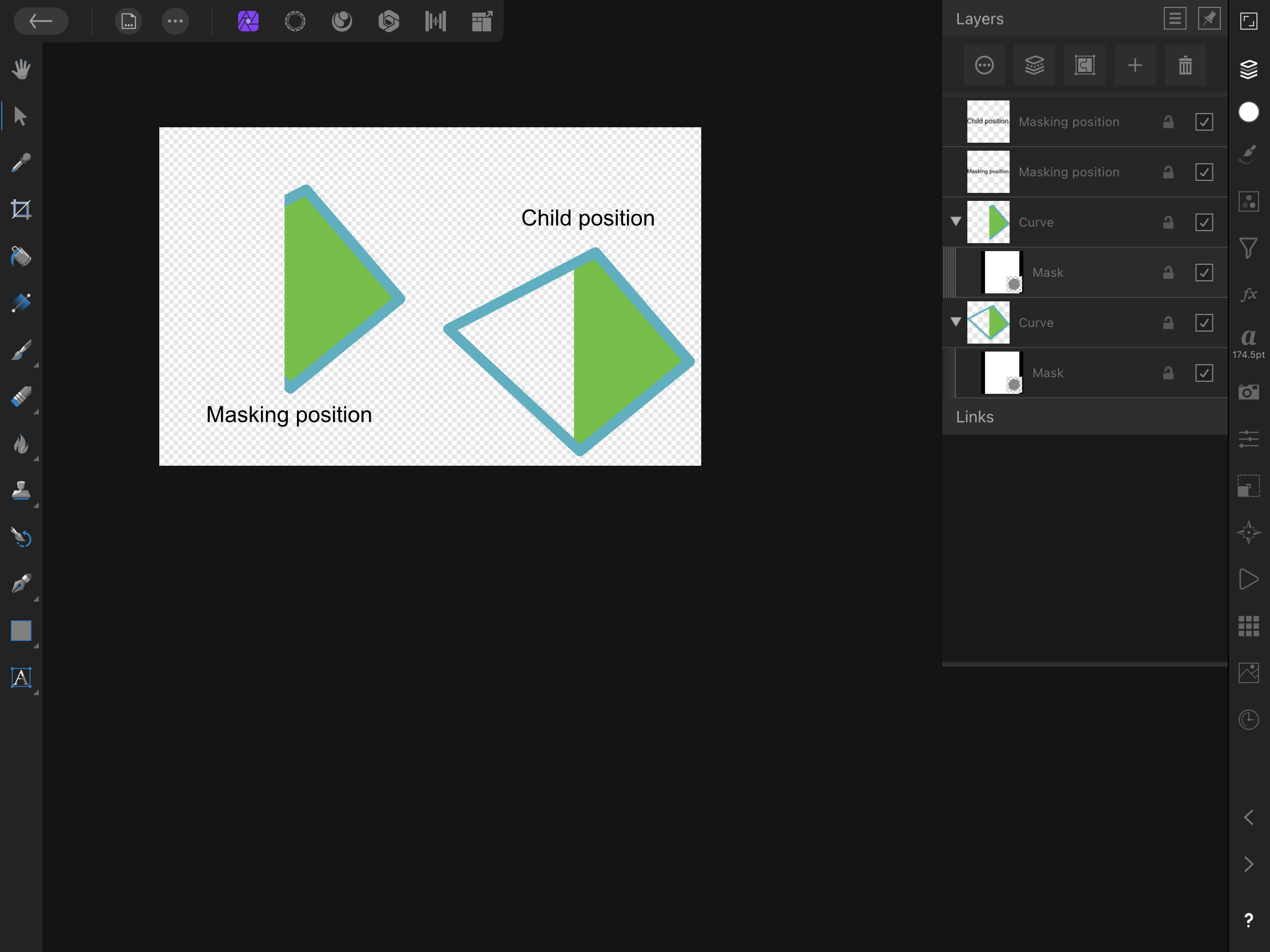Click the Mask Layer icon in Layers panel
Screen dimensions: 1270x952
tap(1084, 66)
